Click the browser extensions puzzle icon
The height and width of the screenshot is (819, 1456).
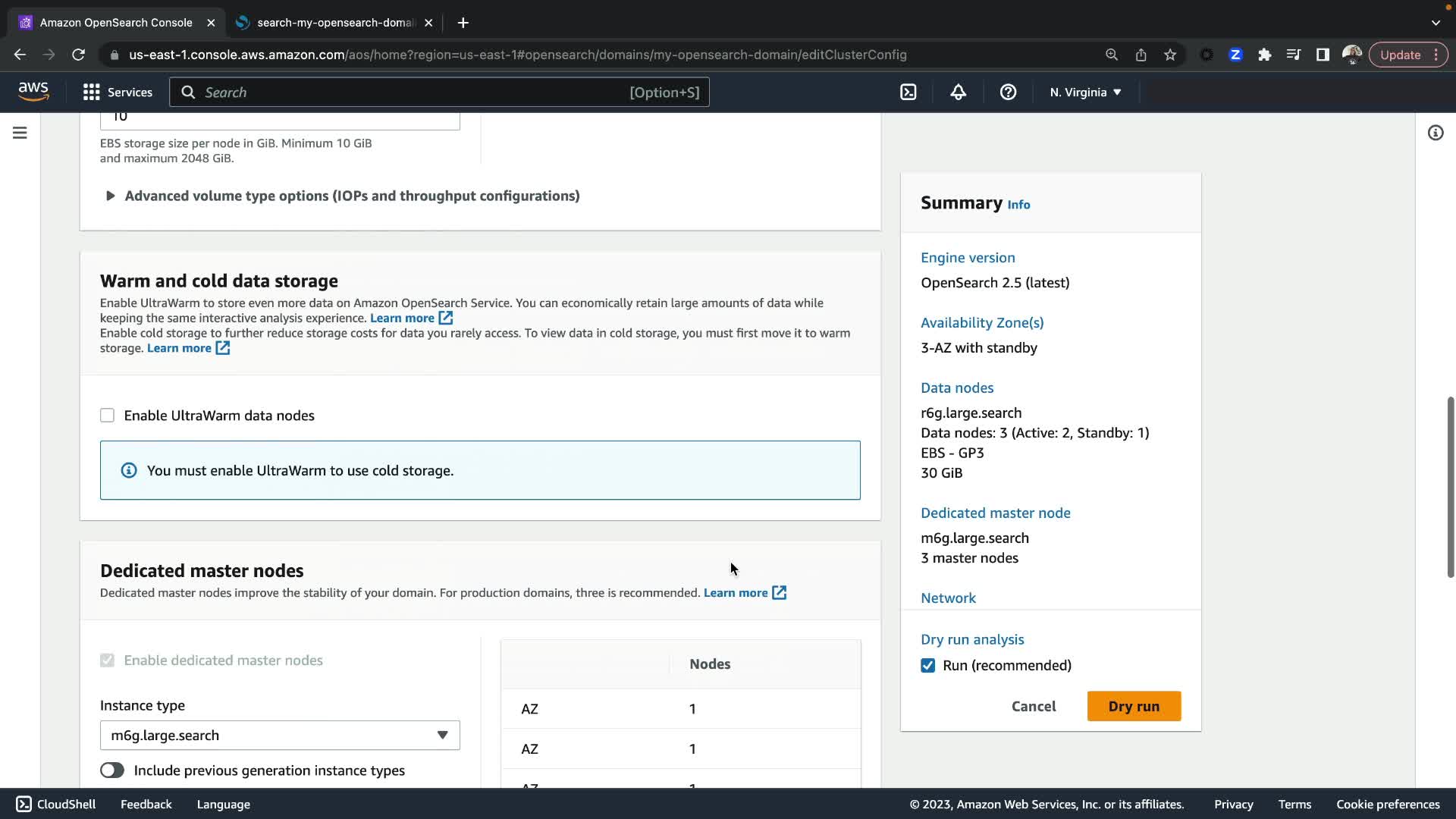click(x=1264, y=55)
